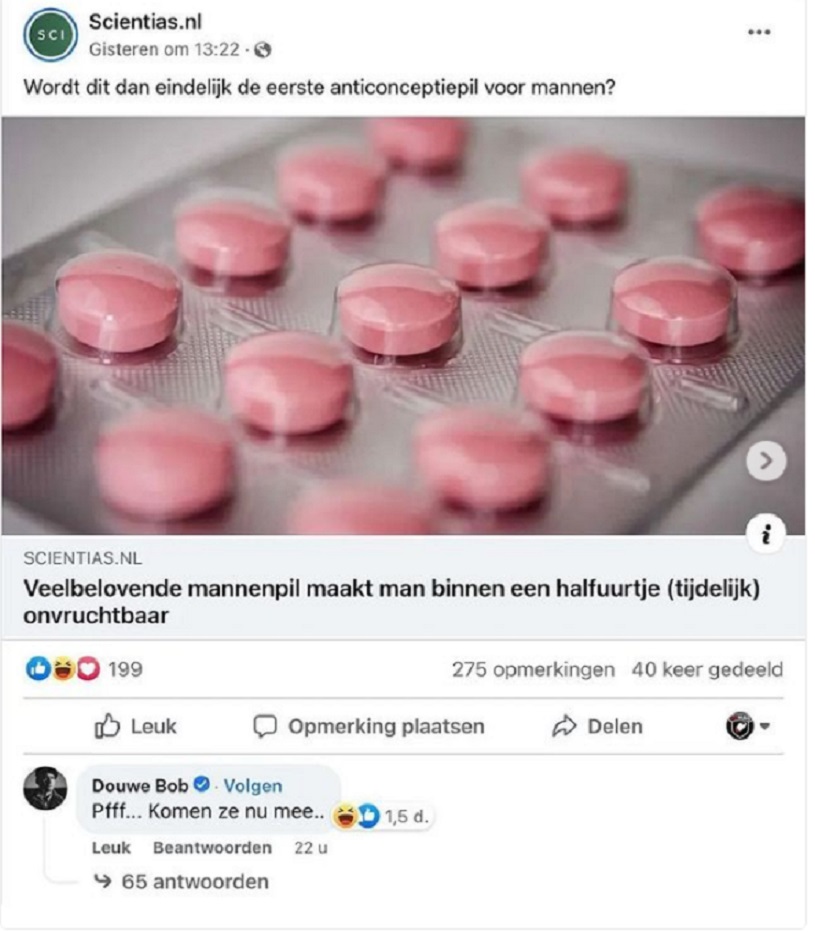Click the speech bubble comment icon
Screen dimensions: 815x932
(265, 726)
